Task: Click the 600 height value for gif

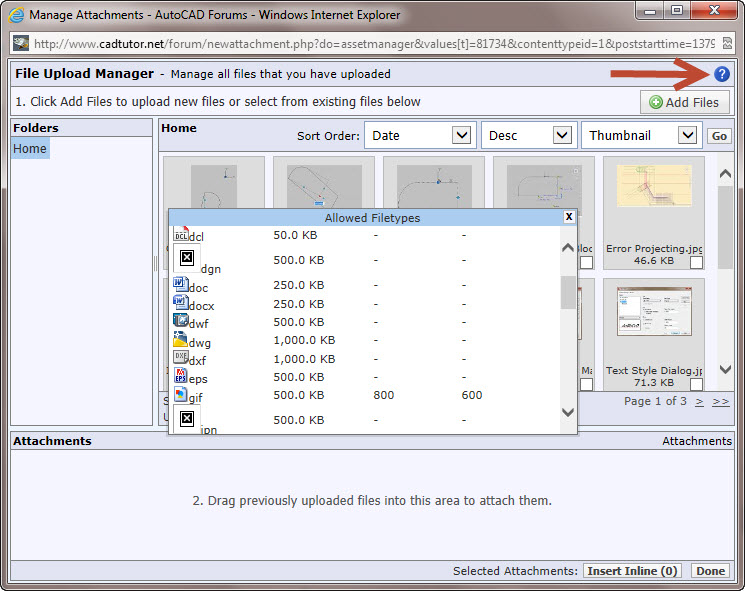Action: click(x=472, y=395)
